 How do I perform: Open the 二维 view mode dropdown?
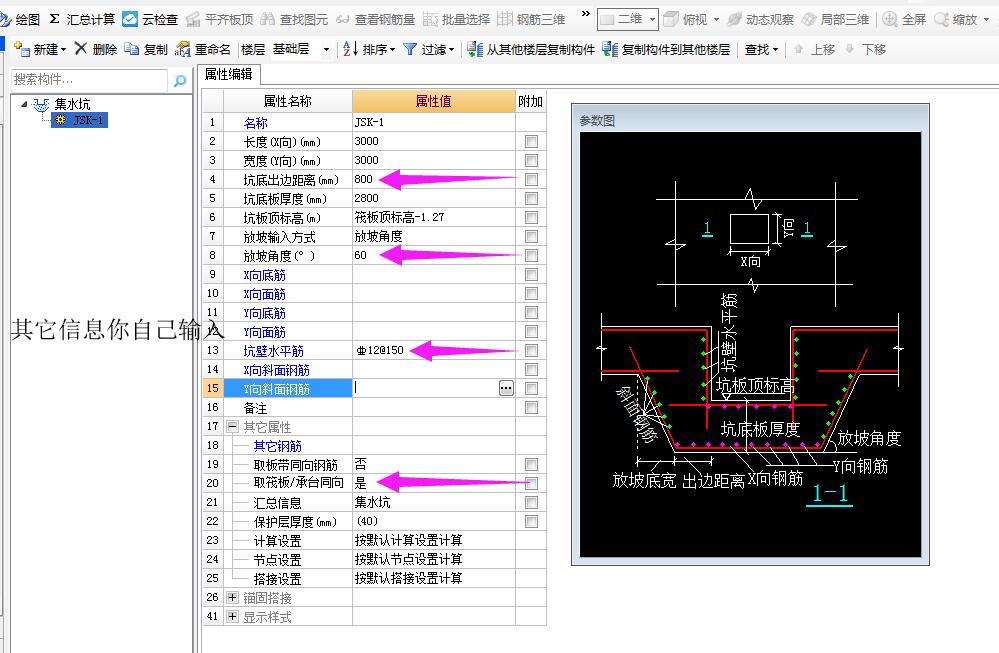click(x=652, y=20)
